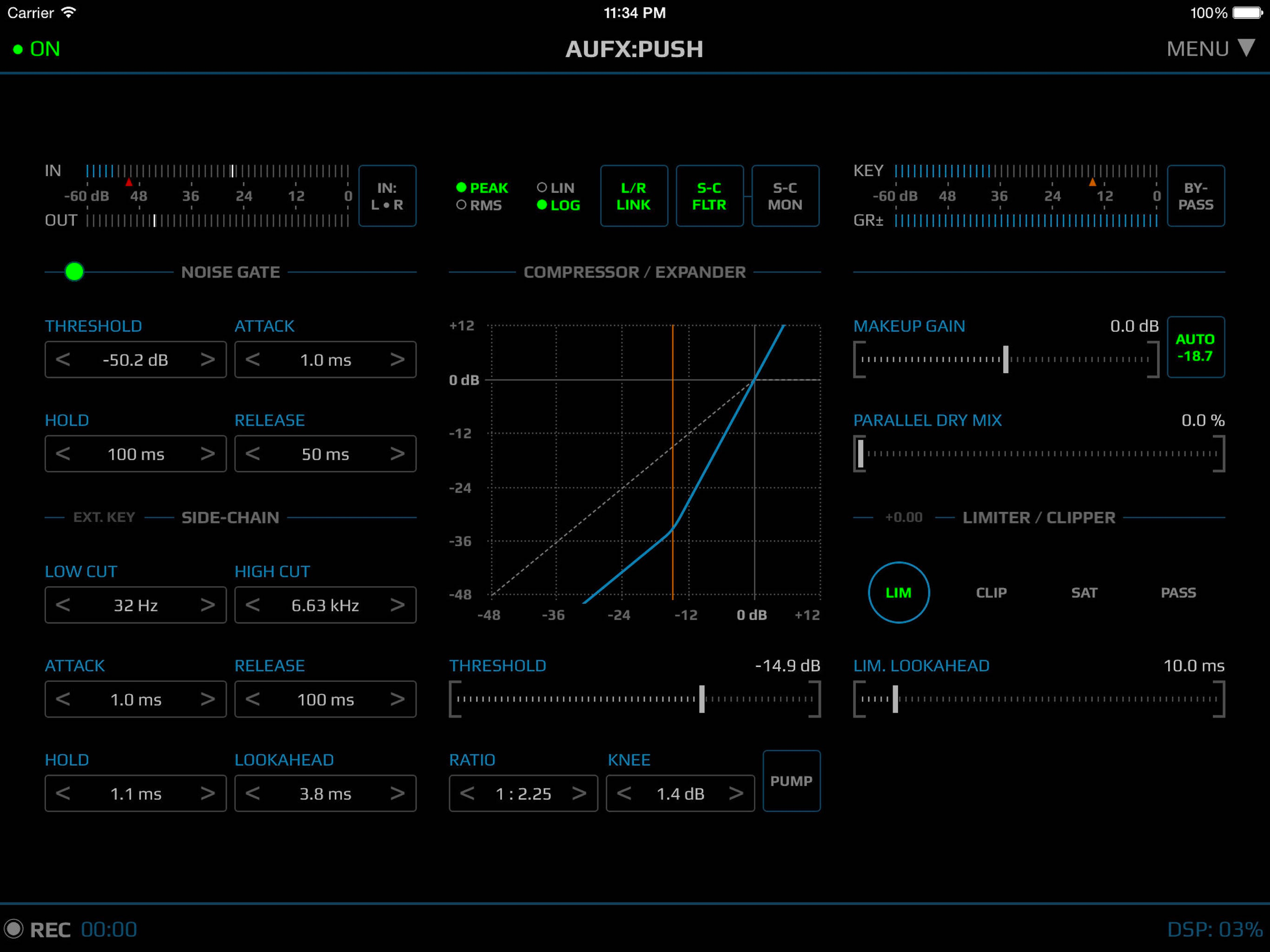
Task: Click the 6.63 kHz high cut value
Action: [x=325, y=605]
